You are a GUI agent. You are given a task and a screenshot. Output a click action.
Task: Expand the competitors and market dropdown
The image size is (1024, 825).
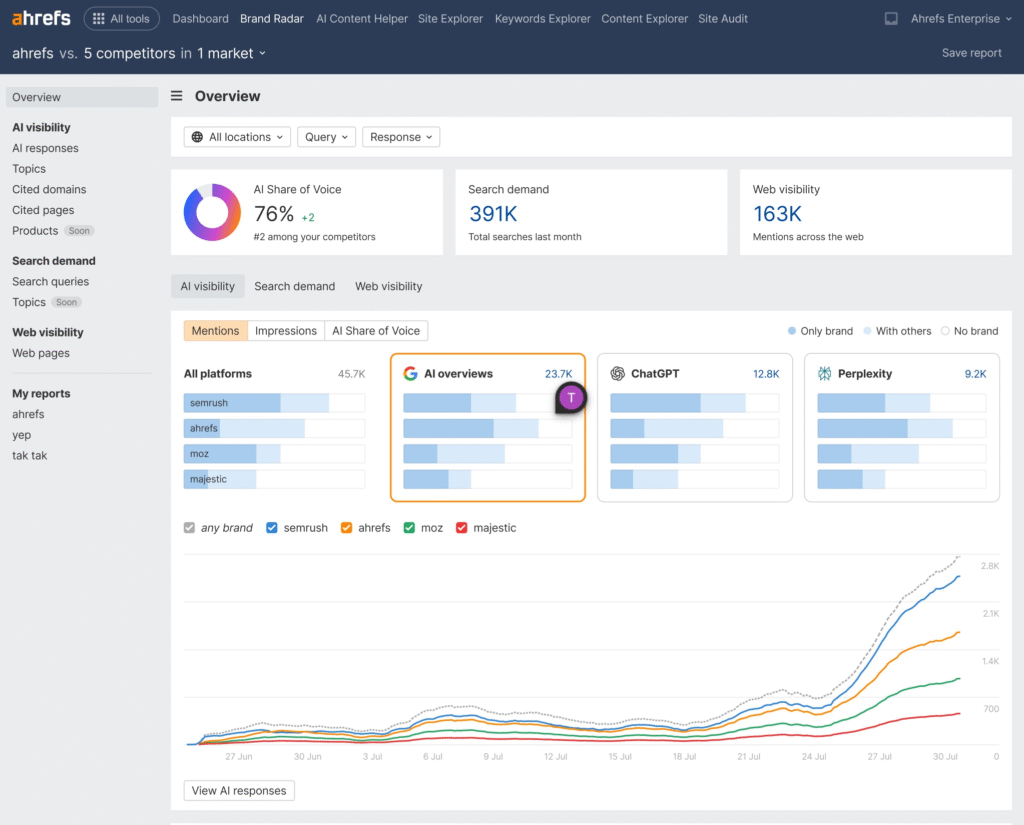[x=139, y=54]
